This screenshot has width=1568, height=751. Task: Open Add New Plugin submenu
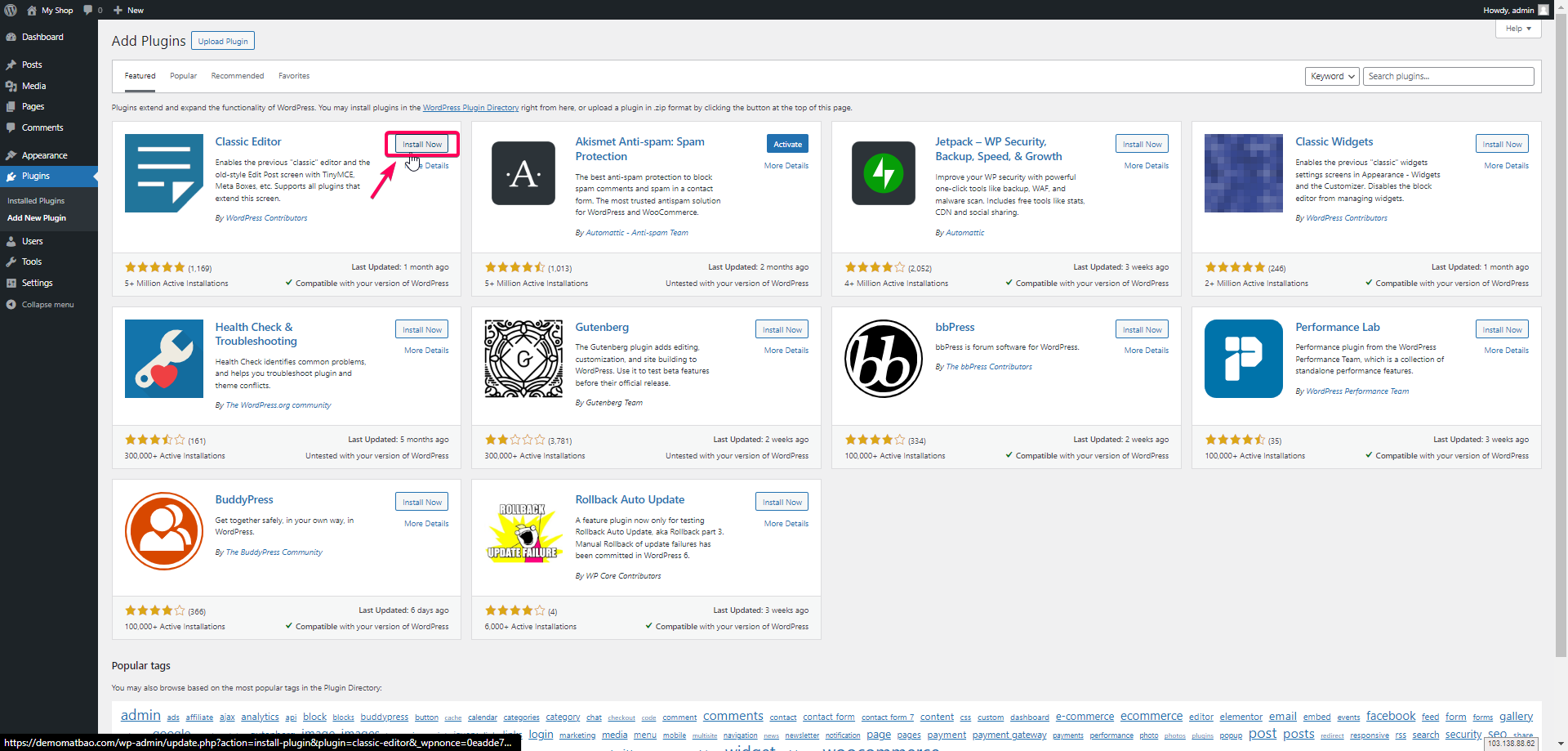click(37, 218)
